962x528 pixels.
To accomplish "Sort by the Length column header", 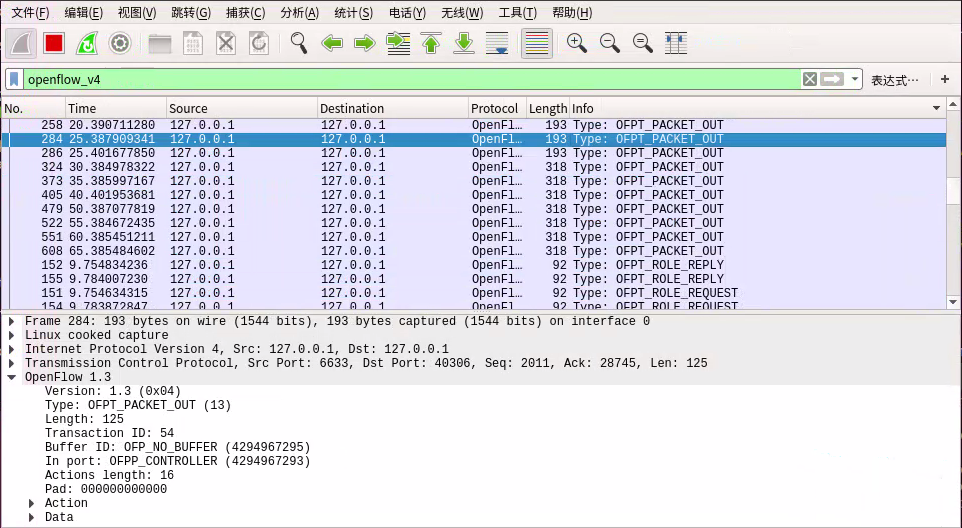I will pyautogui.click(x=548, y=109).
